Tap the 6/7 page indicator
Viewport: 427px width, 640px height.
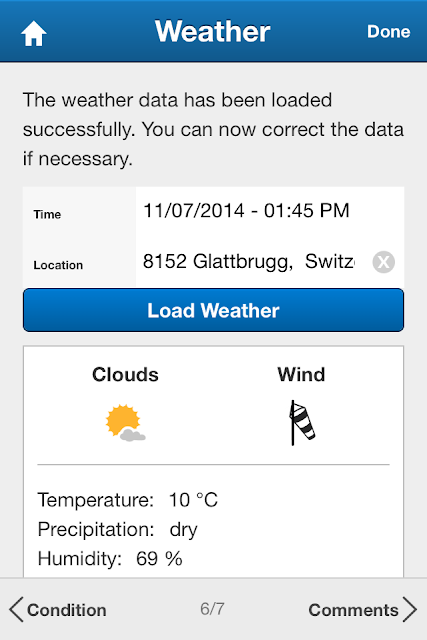coord(212,609)
